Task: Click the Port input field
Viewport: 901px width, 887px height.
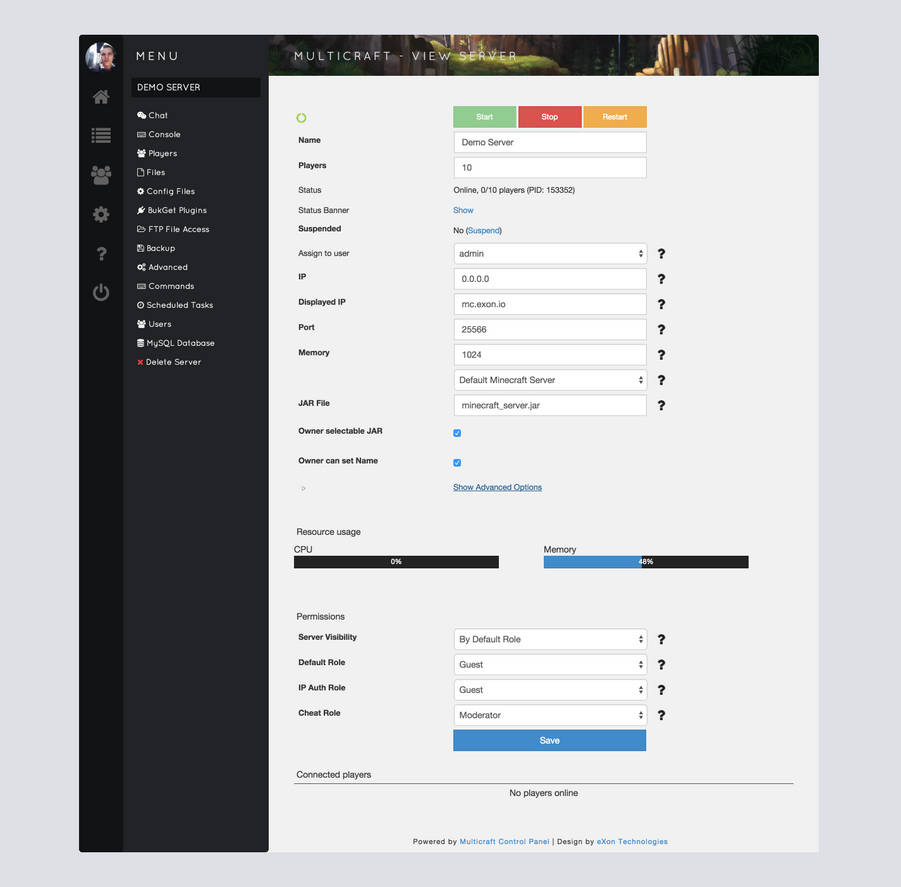Action: click(550, 329)
